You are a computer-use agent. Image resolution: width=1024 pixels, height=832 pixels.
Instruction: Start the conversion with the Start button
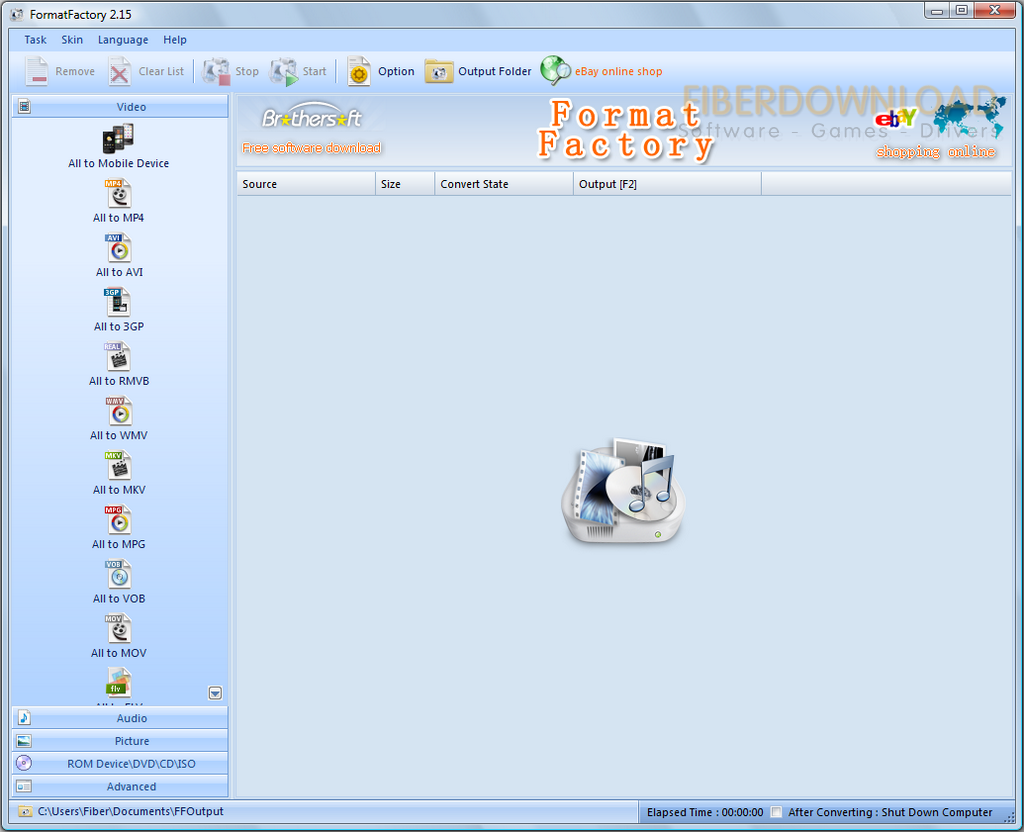(x=298, y=71)
